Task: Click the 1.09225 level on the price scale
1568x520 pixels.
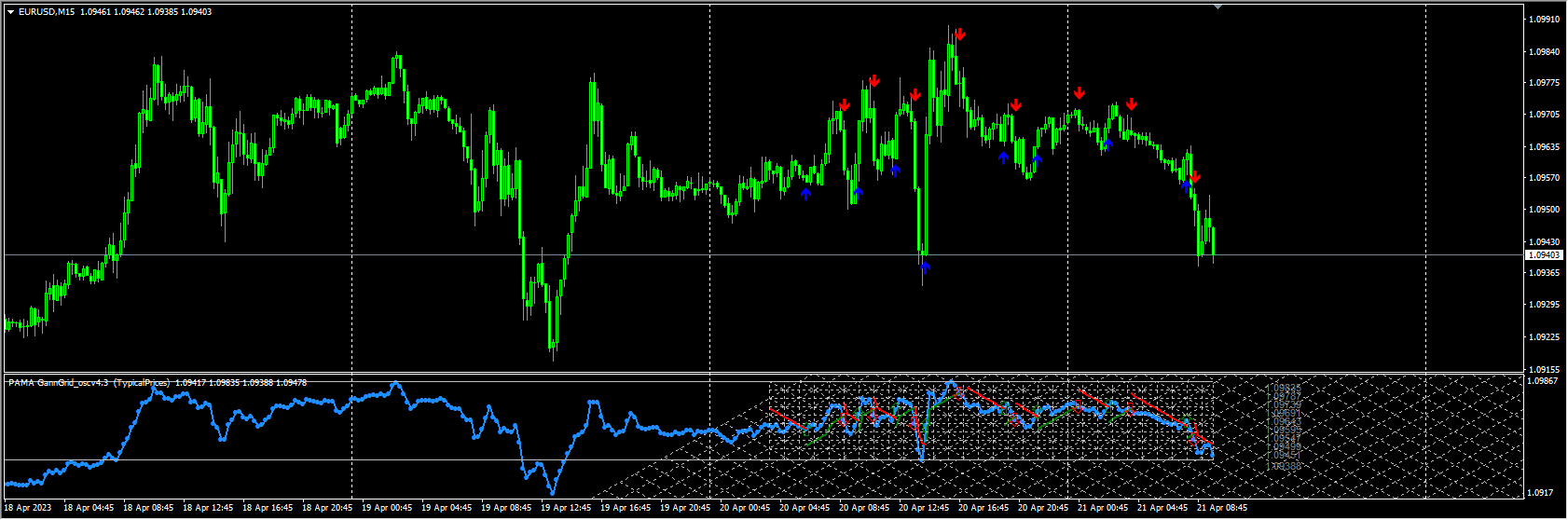Action: pos(1545,336)
